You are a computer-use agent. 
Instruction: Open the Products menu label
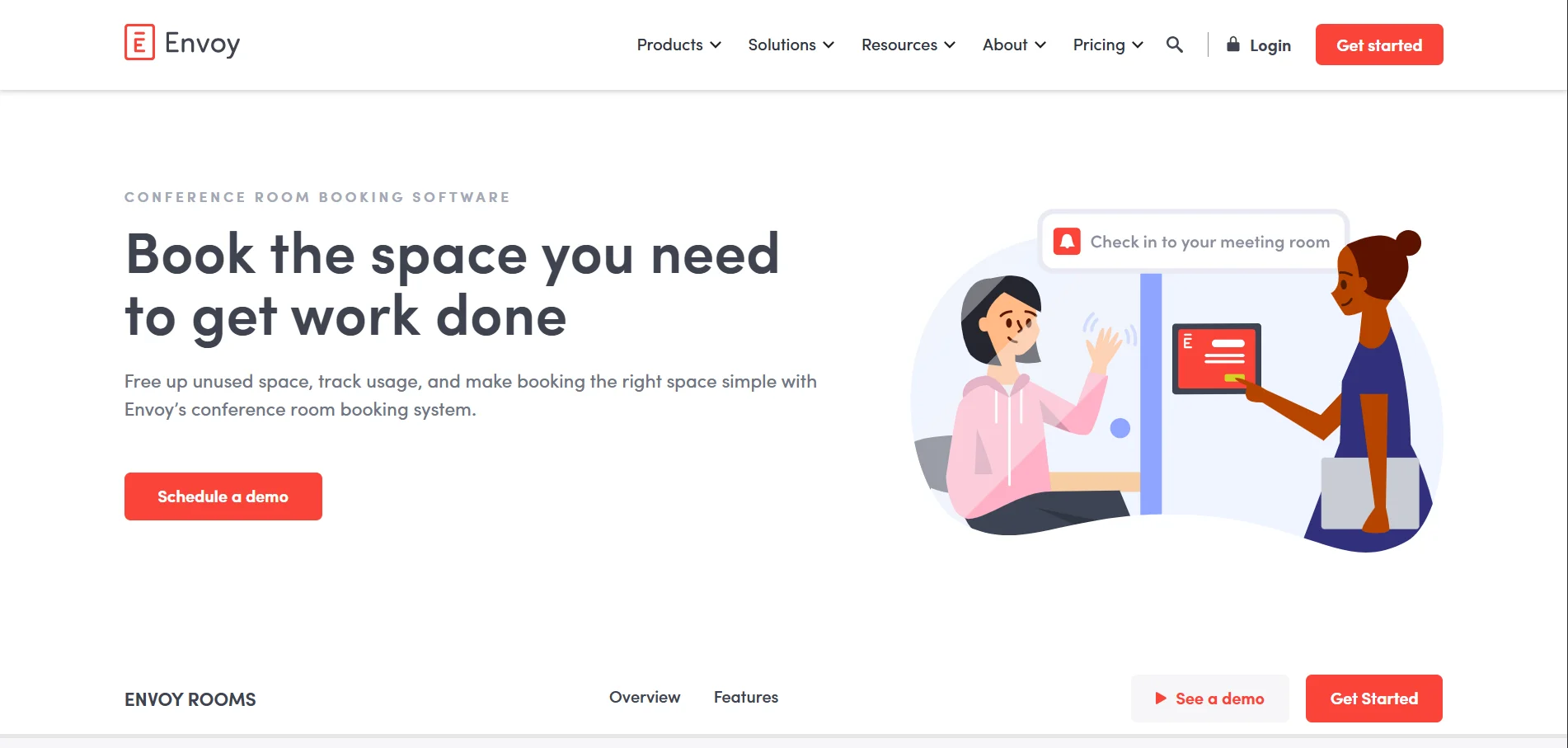point(669,45)
